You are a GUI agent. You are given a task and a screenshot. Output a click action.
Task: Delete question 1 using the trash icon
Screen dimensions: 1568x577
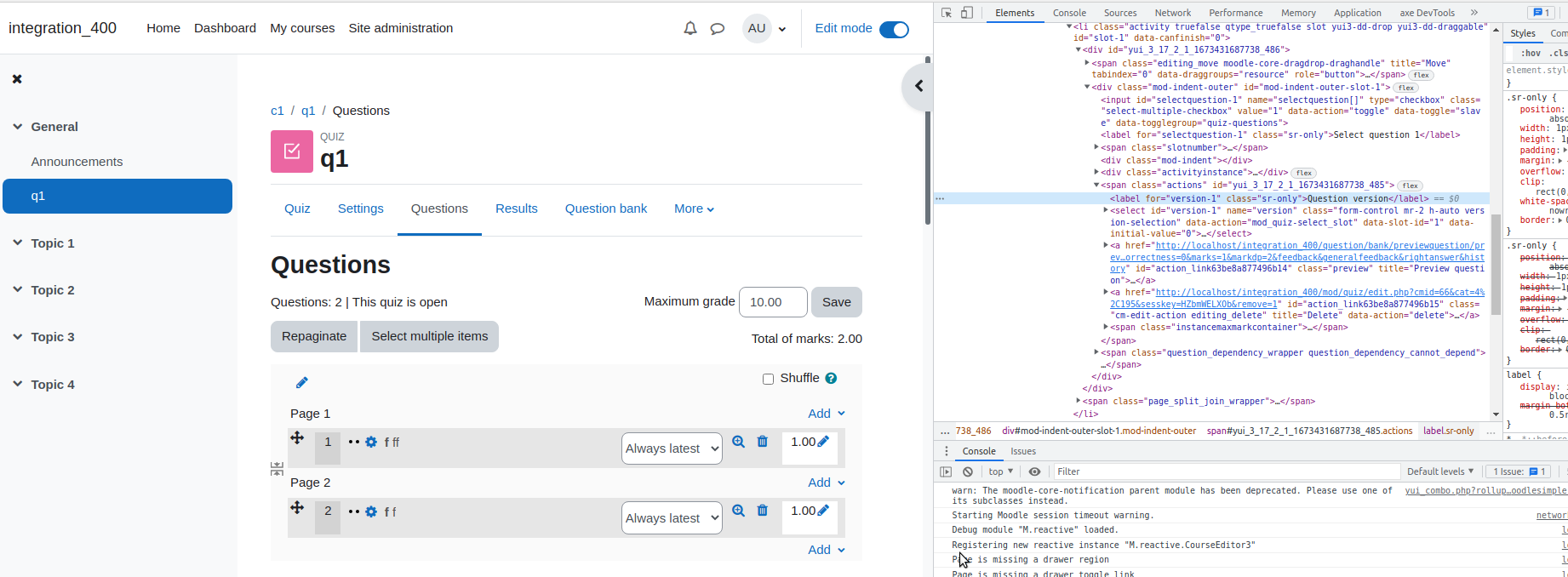pos(763,442)
